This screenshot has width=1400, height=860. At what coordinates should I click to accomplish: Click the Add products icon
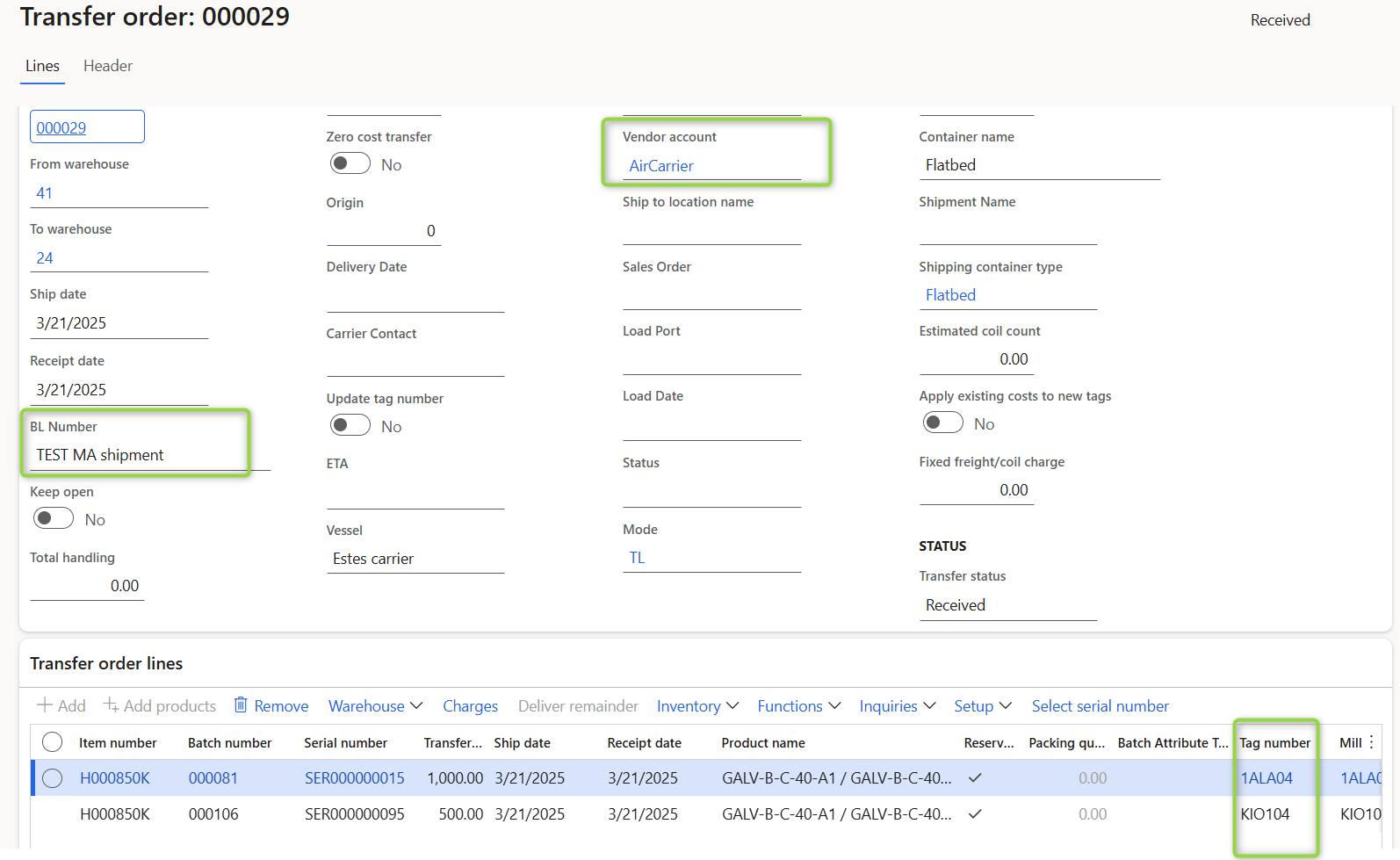[x=111, y=705]
